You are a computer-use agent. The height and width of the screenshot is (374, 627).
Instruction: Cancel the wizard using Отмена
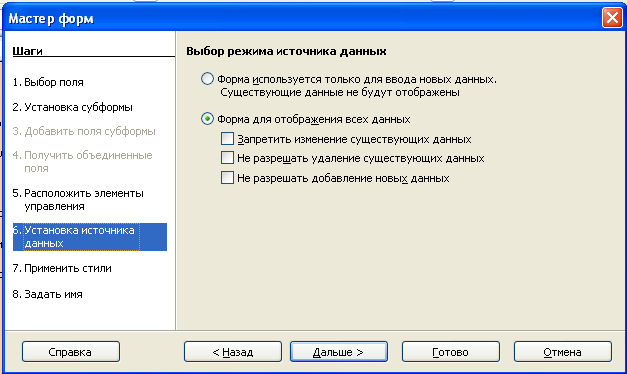(563, 352)
